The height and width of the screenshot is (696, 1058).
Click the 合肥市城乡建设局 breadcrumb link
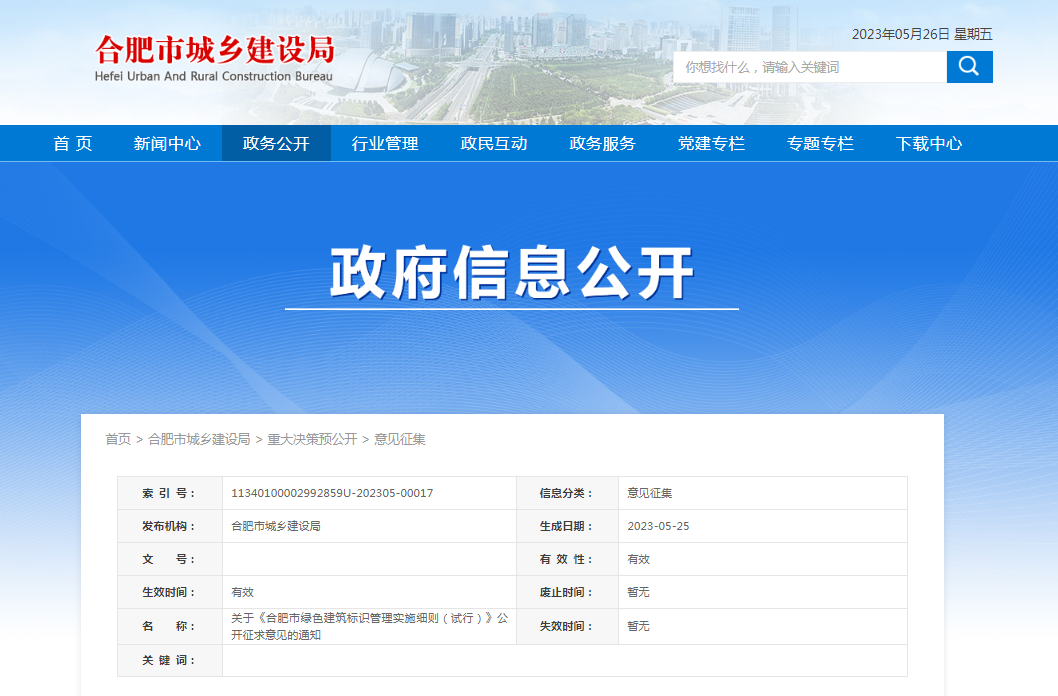point(199,439)
